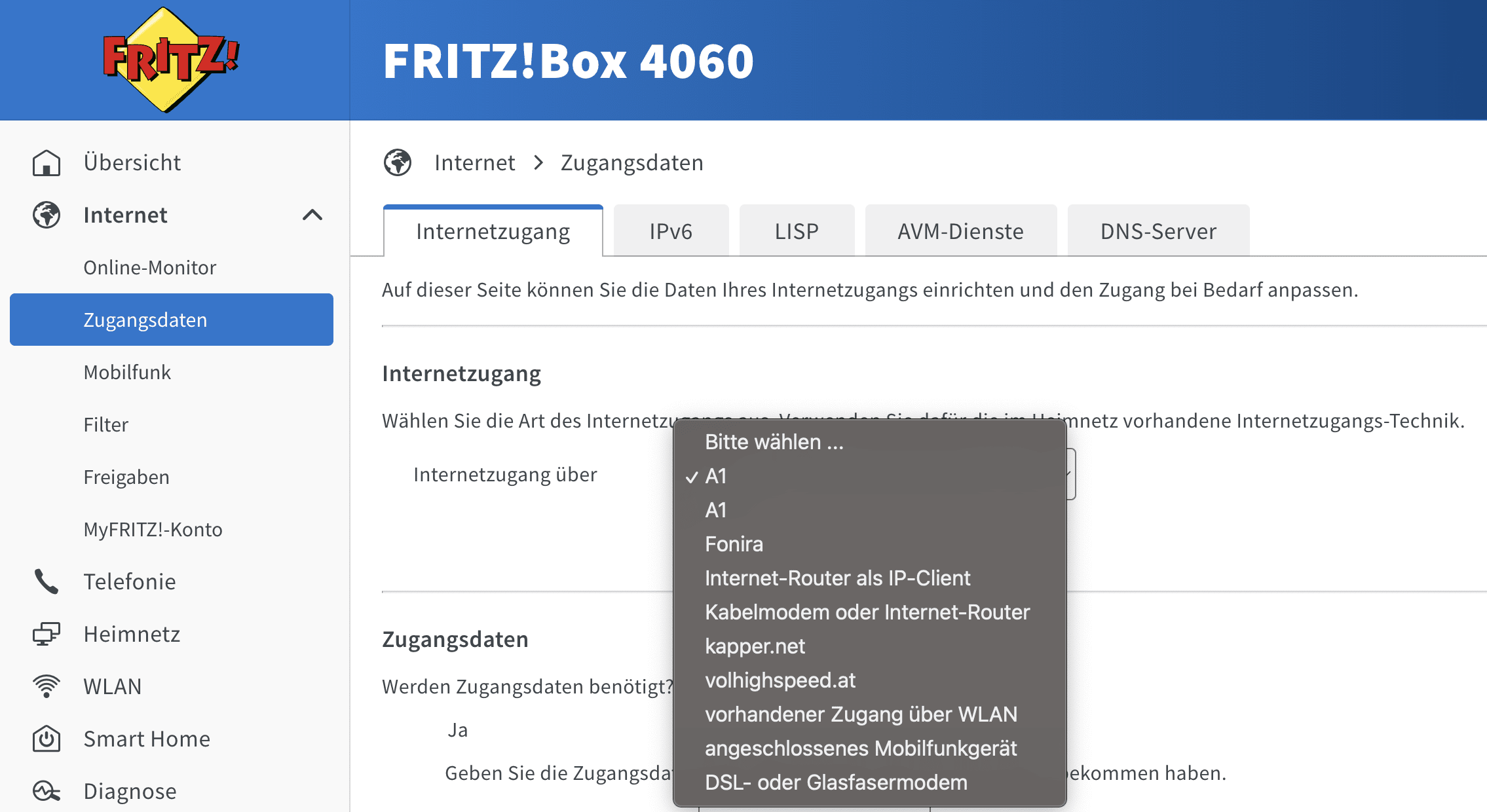Click the Heimnetz computers icon
Viewport: 1487px width, 812px height.
tap(47, 634)
